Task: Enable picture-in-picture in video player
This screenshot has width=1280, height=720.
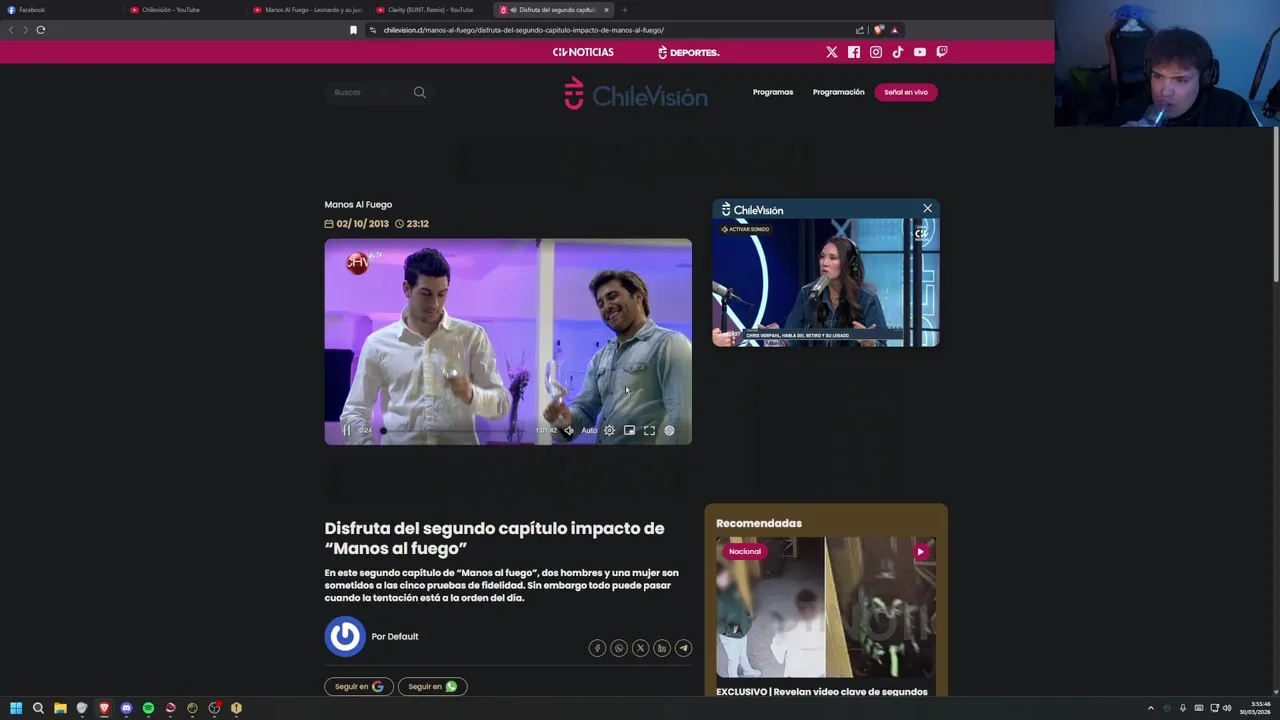Action: [629, 431]
